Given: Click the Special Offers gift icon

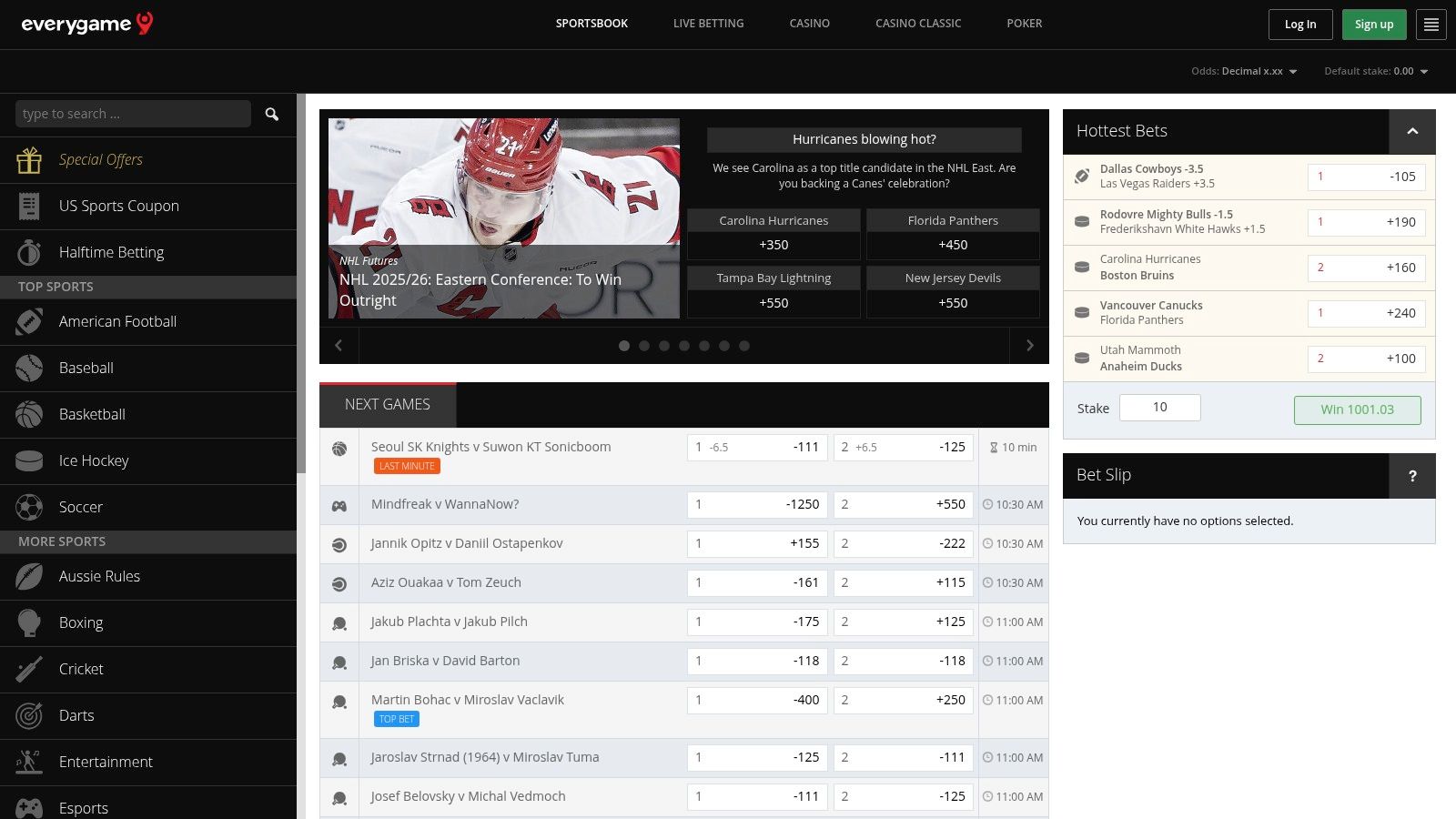Looking at the screenshot, I should click(29, 160).
